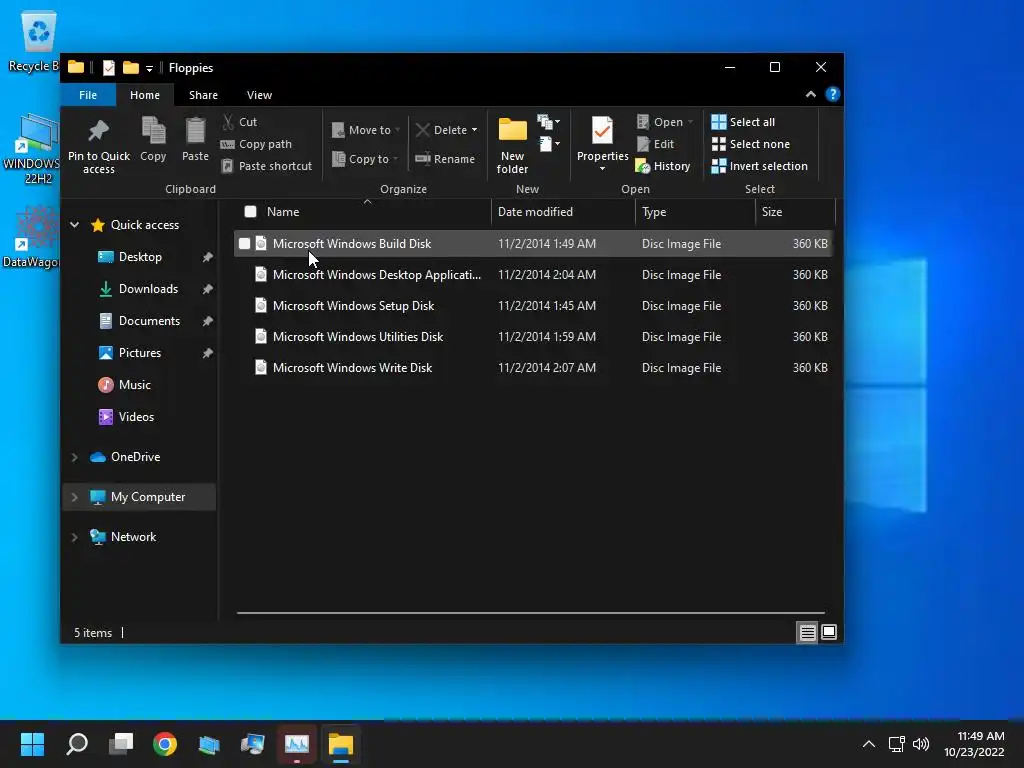The image size is (1024, 768).
Task: Open Documents in navigation pane
Action: [x=140, y=321]
